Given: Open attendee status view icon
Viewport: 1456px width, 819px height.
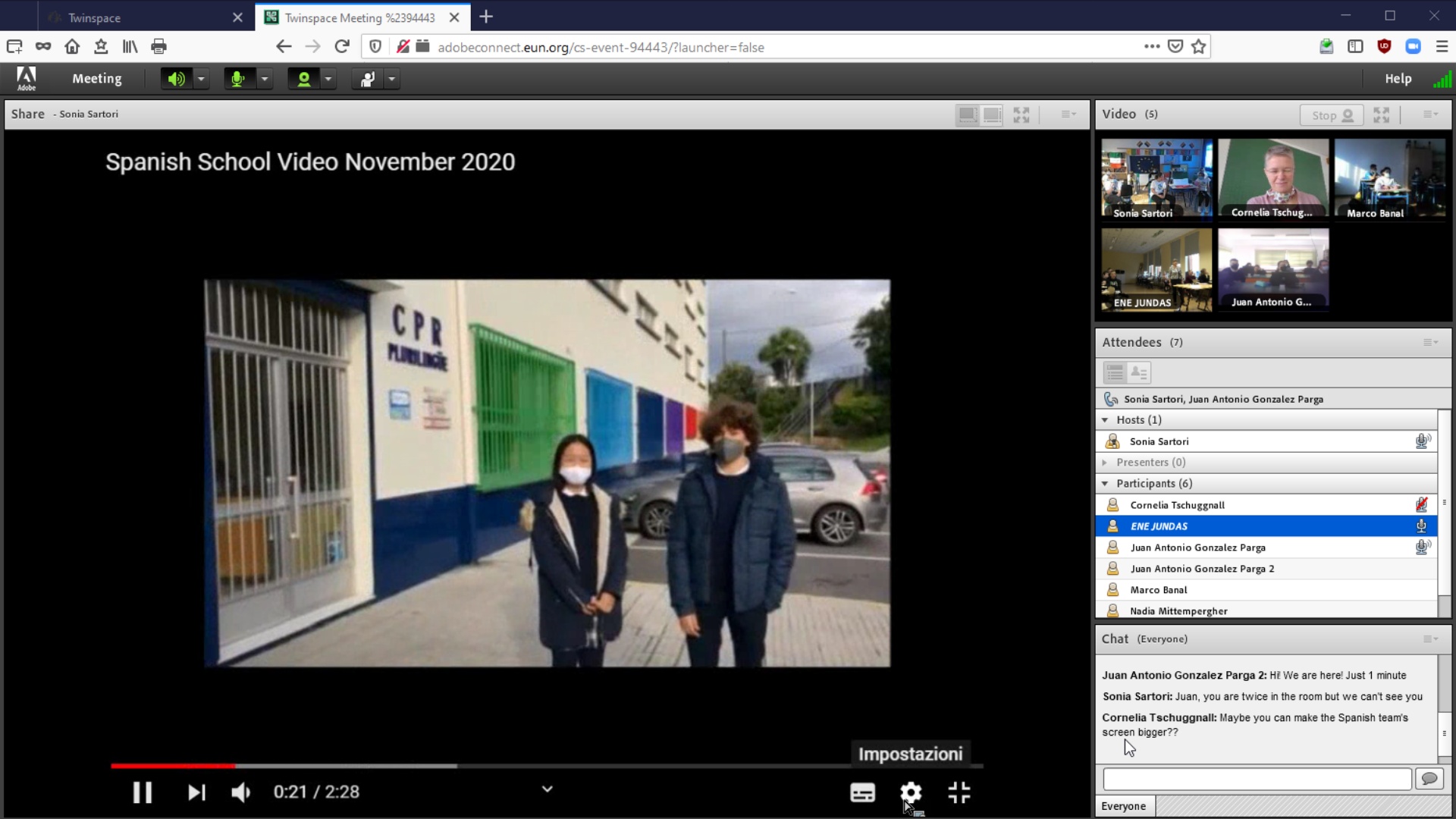Looking at the screenshot, I should coord(1138,372).
